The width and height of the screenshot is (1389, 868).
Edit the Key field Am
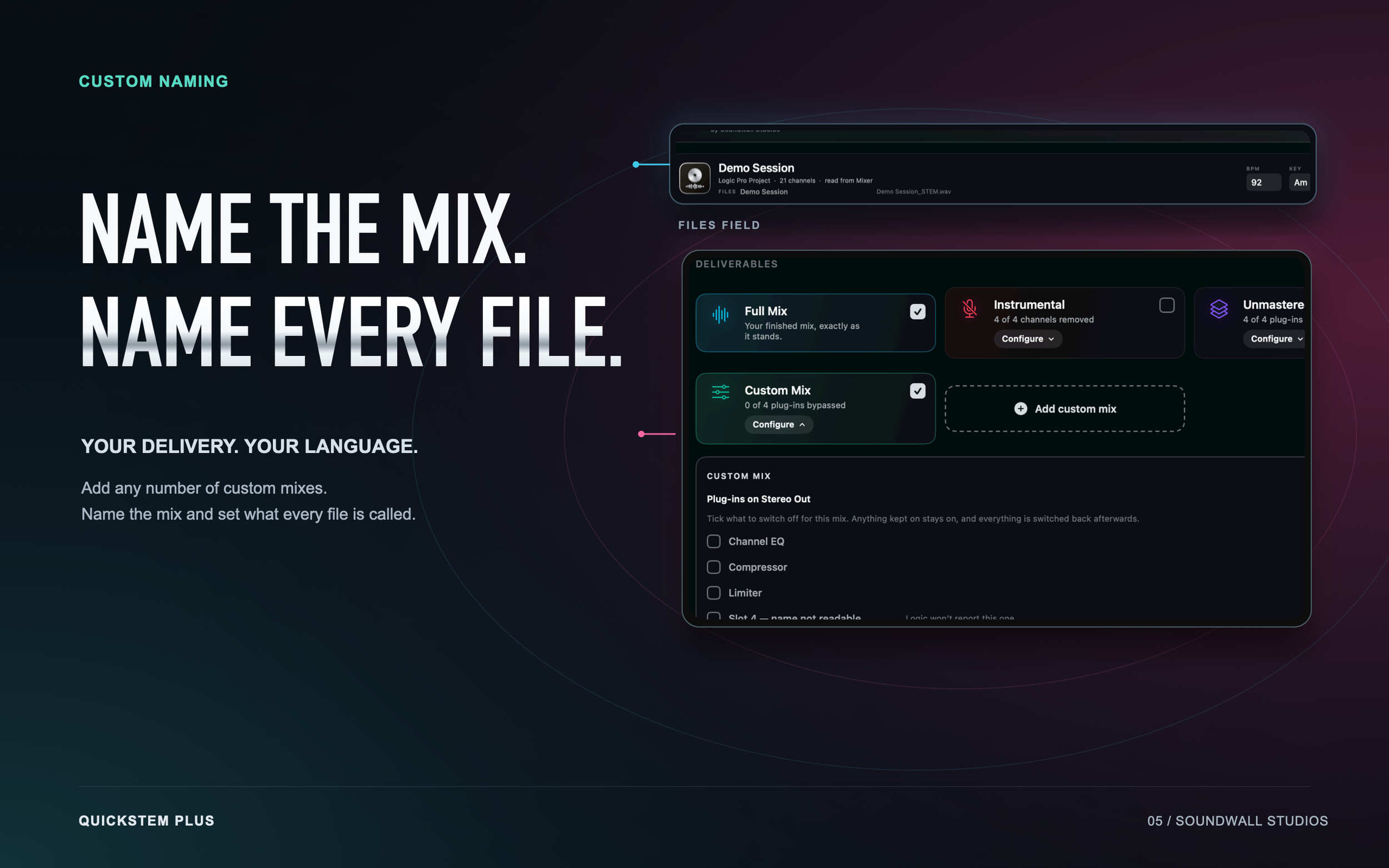(1300, 183)
